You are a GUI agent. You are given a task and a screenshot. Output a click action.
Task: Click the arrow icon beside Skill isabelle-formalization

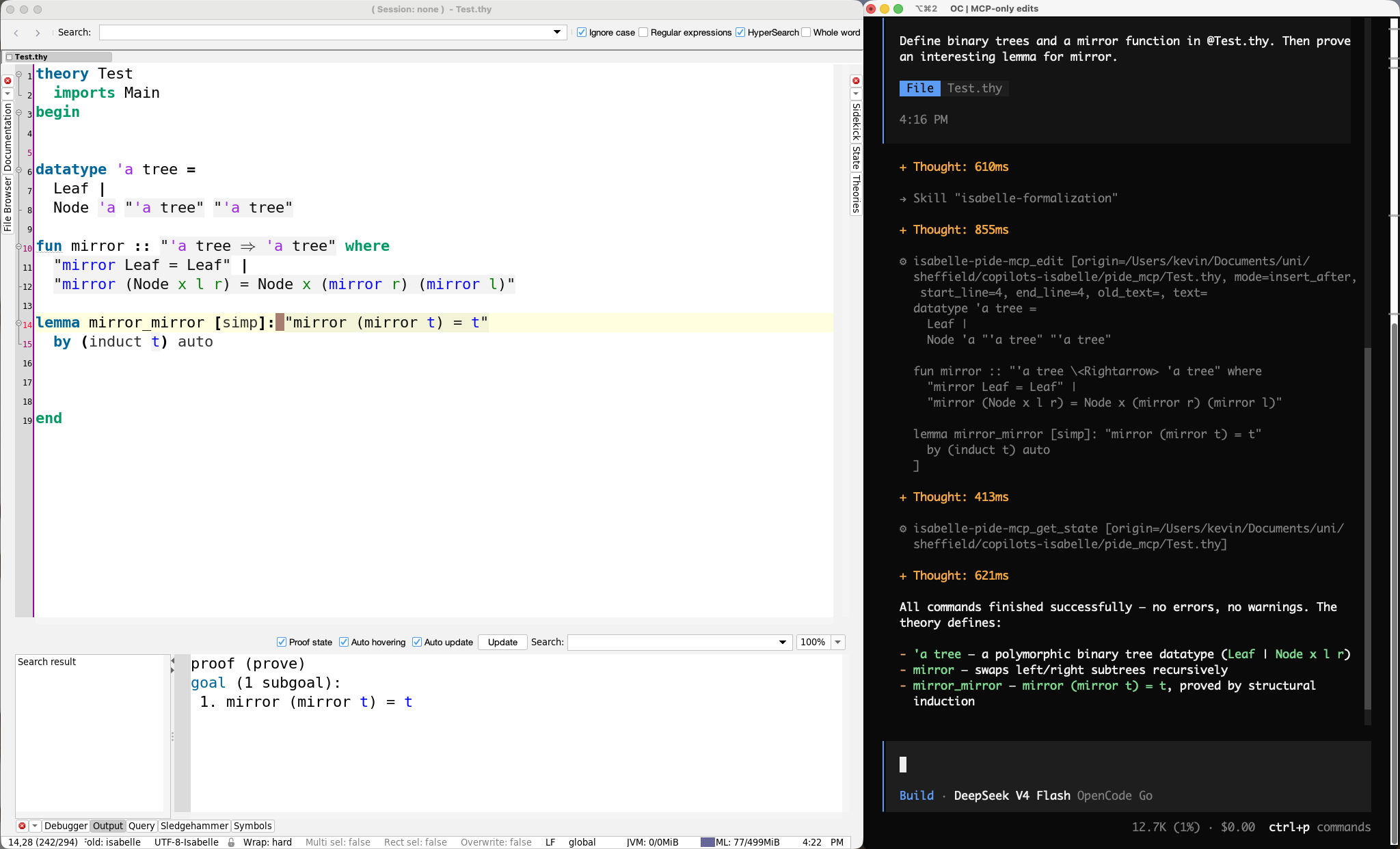pyautogui.click(x=903, y=198)
